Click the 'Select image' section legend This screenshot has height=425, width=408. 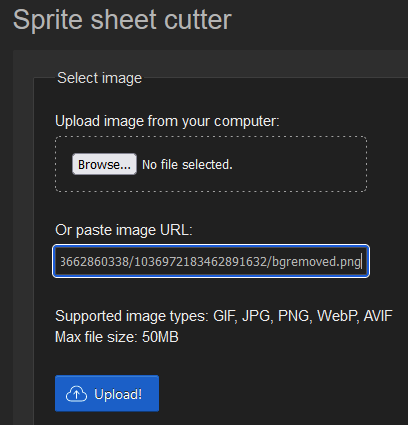coord(100,78)
